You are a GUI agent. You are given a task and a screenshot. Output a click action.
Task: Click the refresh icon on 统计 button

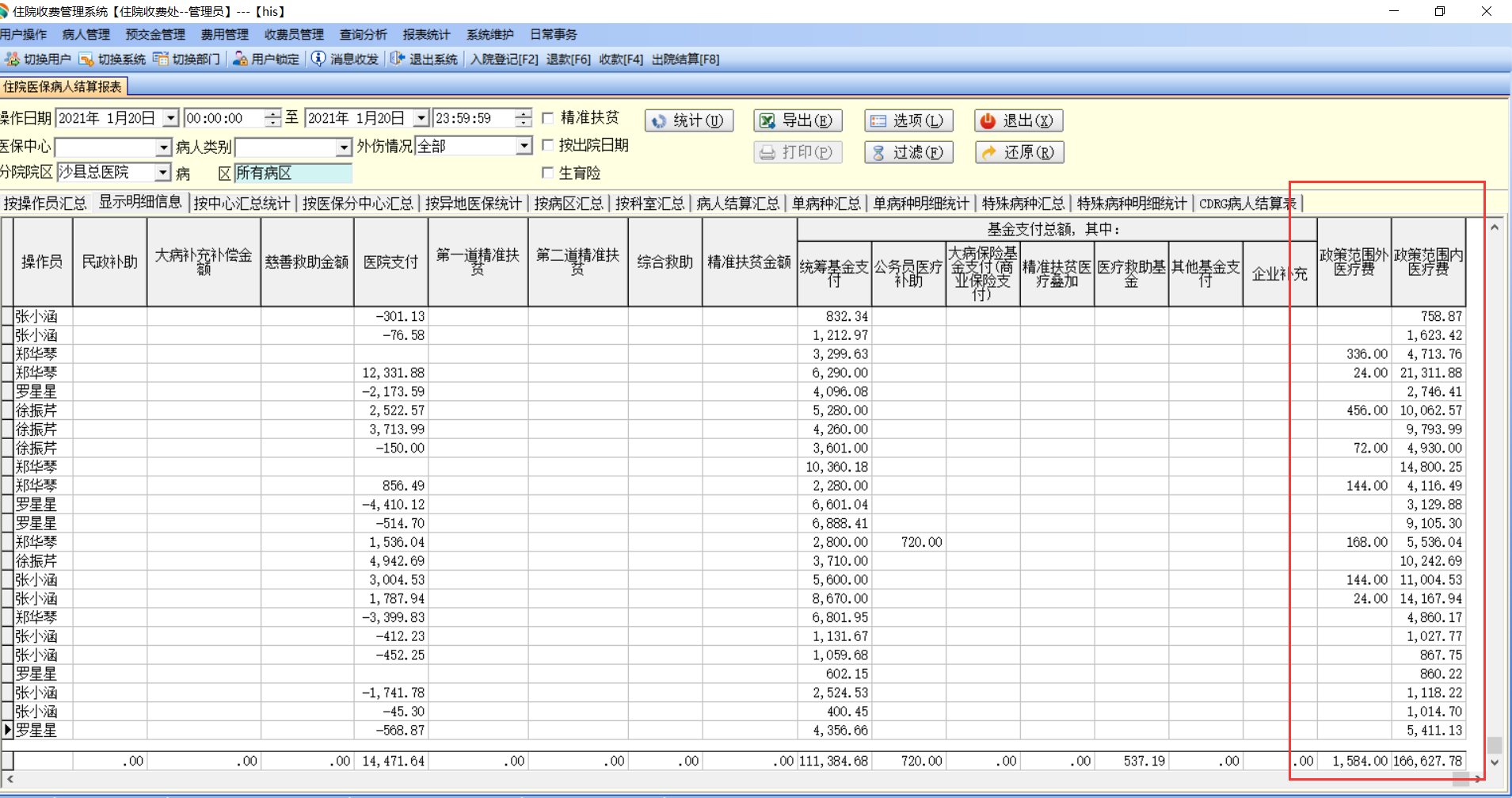659,121
